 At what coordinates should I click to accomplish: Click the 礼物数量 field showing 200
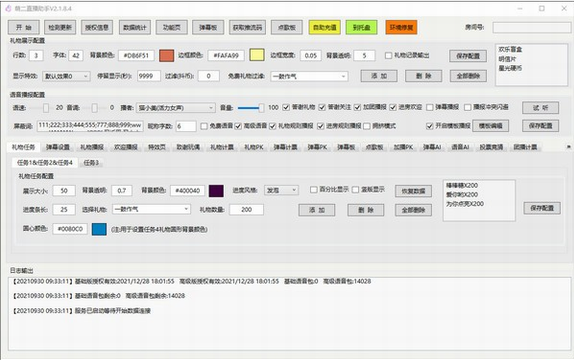click(246, 209)
